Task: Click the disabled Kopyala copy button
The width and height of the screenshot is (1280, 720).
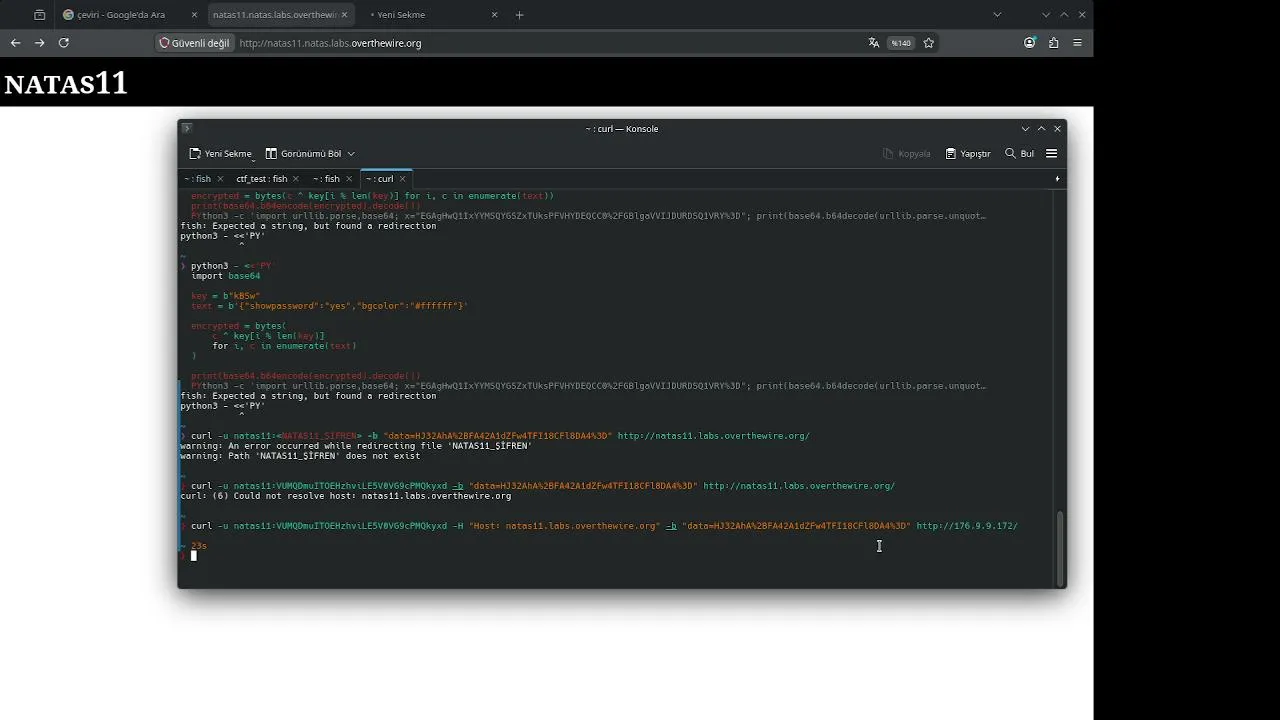Action: 907,153
